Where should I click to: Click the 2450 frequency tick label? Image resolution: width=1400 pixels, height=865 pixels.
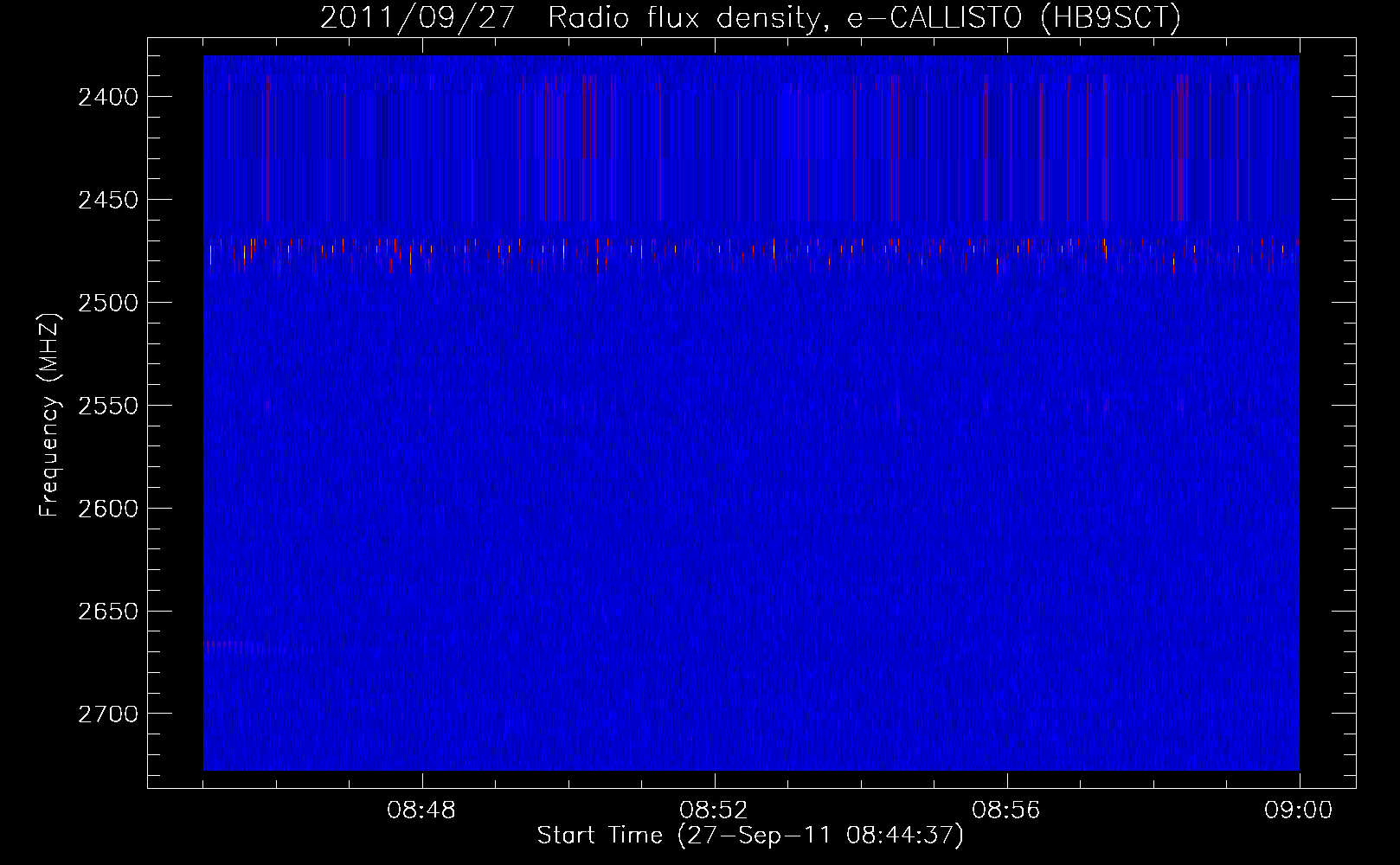click(108, 200)
